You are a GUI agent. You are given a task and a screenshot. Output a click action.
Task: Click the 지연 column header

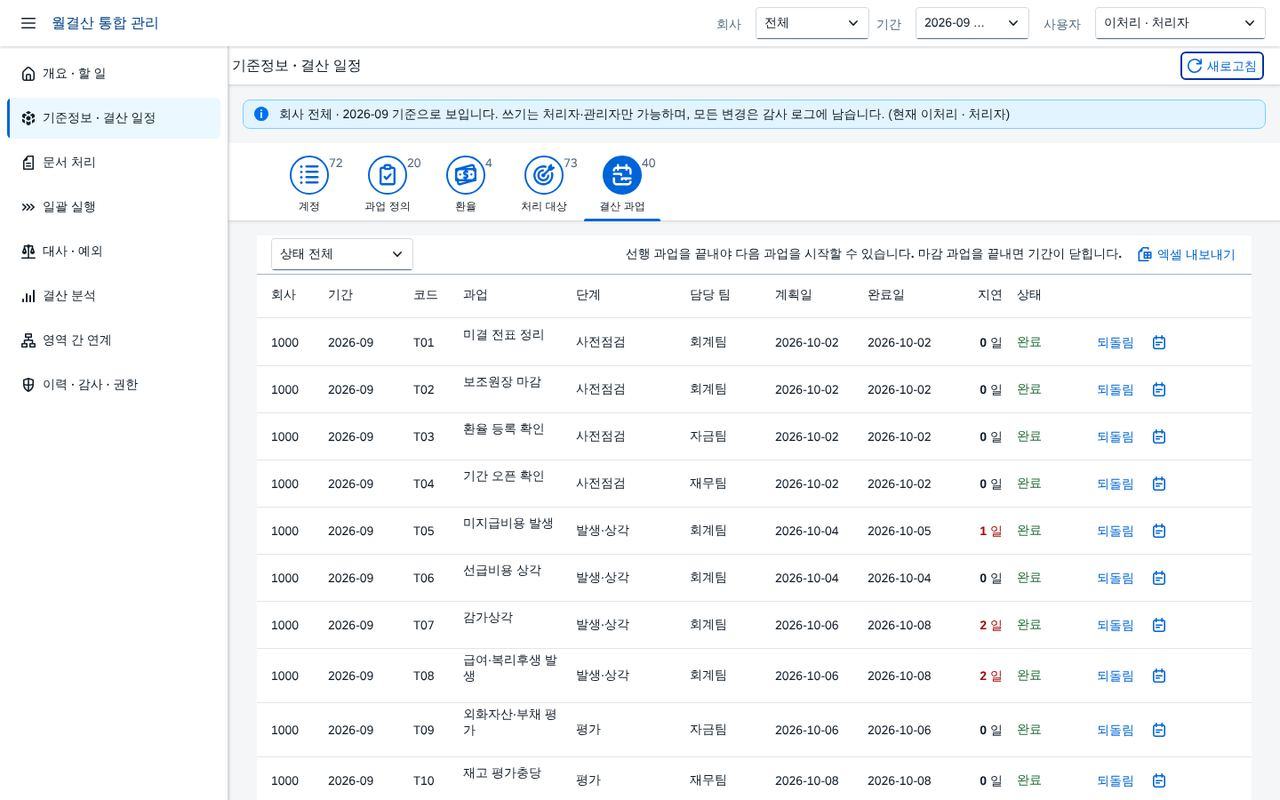(990, 295)
